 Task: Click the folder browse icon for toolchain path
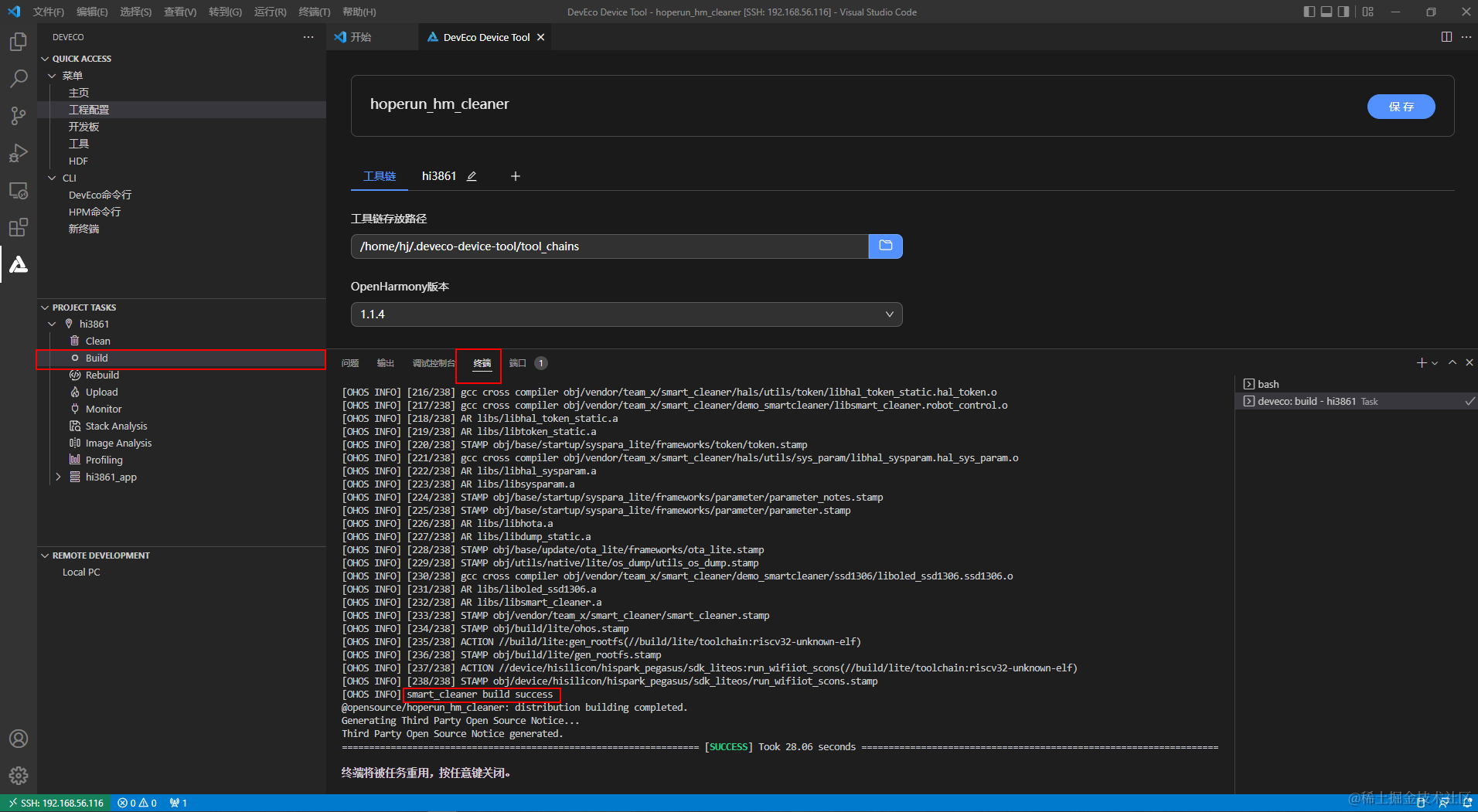pyautogui.click(x=886, y=246)
